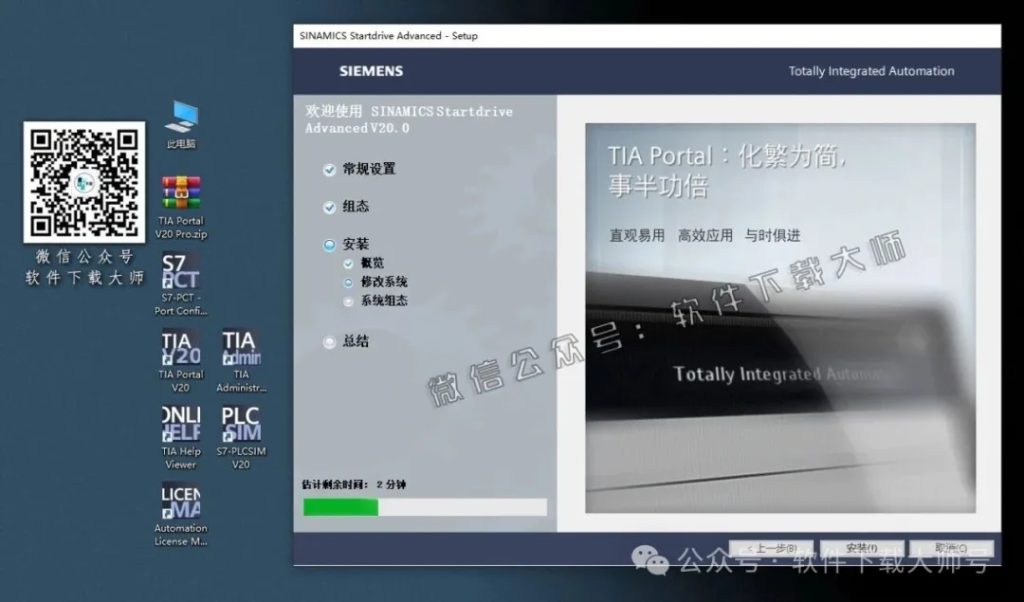Start S7-PLCSIM V20 from the desktop
This screenshot has width=1024, height=602.
[x=240, y=425]
